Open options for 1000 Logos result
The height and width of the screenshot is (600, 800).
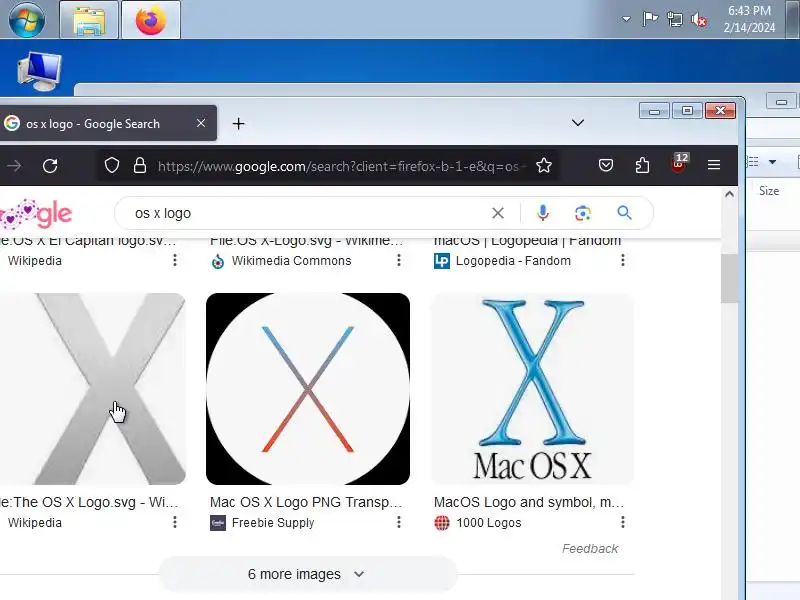click(x=622, y=522)
